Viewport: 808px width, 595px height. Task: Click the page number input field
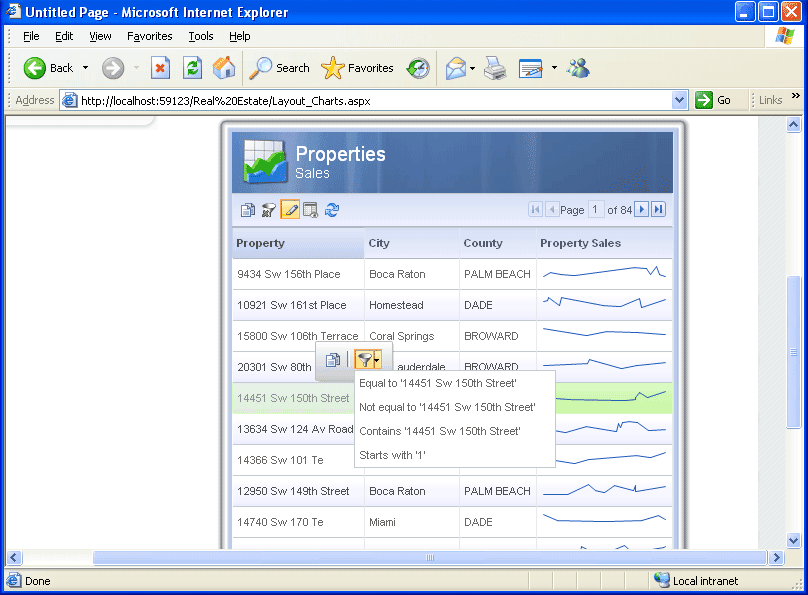tap(596, 209)
